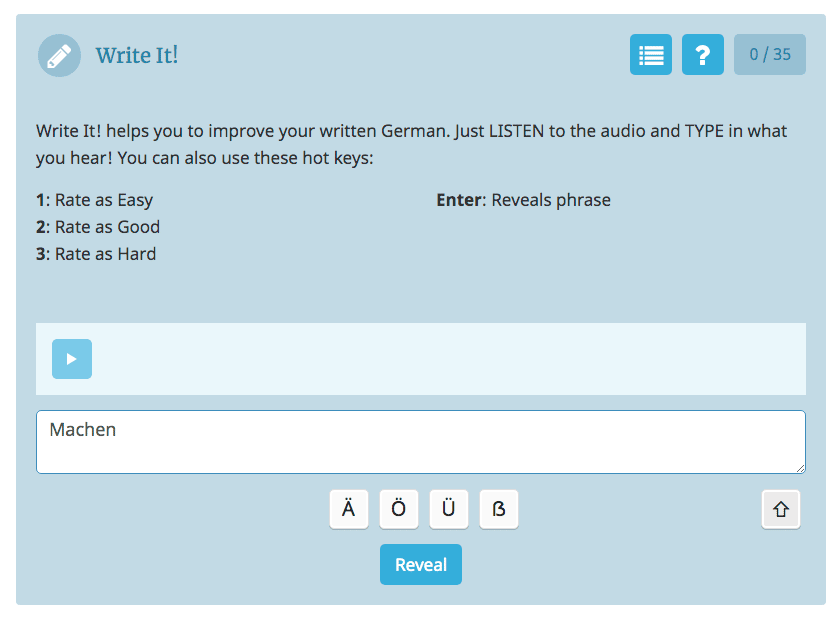Click the "Rate as Hard" hot key hint
Image resolution: width=838 pixels, height=619 pixels.
click(96, 254)
